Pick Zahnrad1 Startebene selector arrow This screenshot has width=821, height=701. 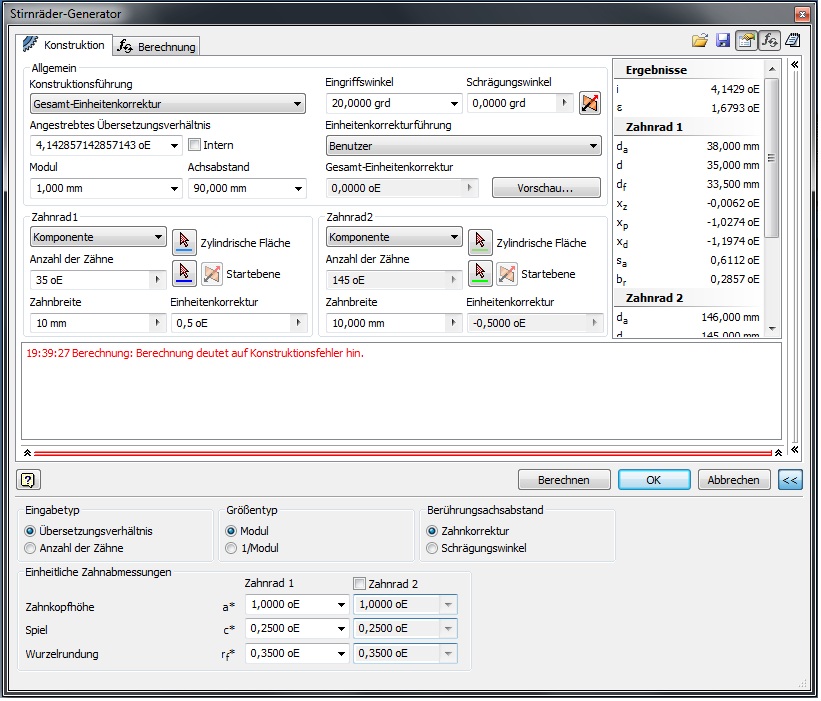point(185,274)
